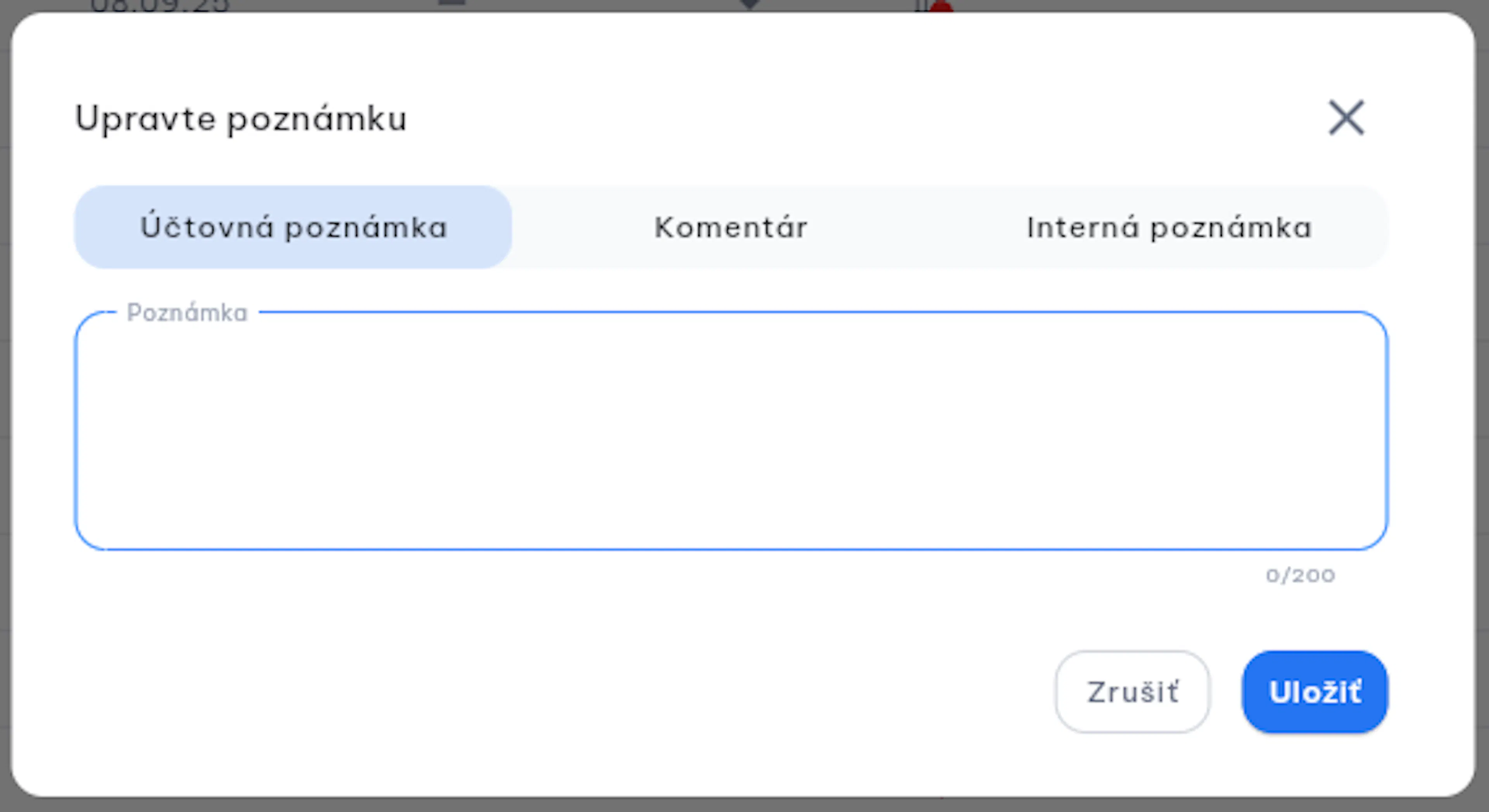Select the Interná poznámka tab

pos(1169,227)
